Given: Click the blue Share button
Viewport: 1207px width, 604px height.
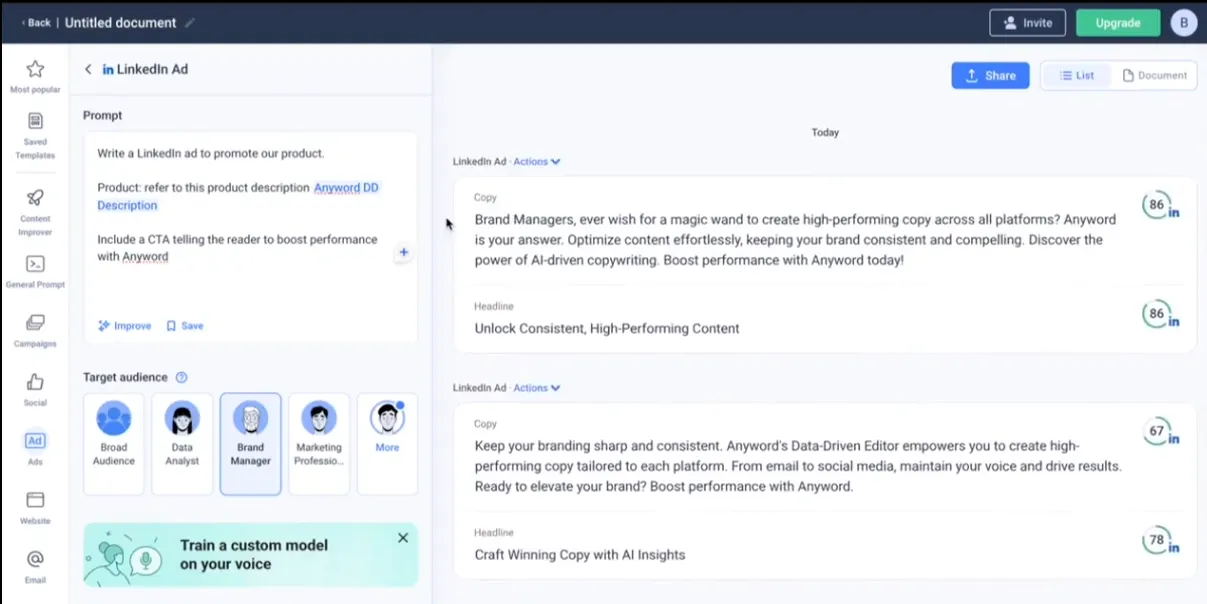Looking at the screenshot, I should (990, 75).
